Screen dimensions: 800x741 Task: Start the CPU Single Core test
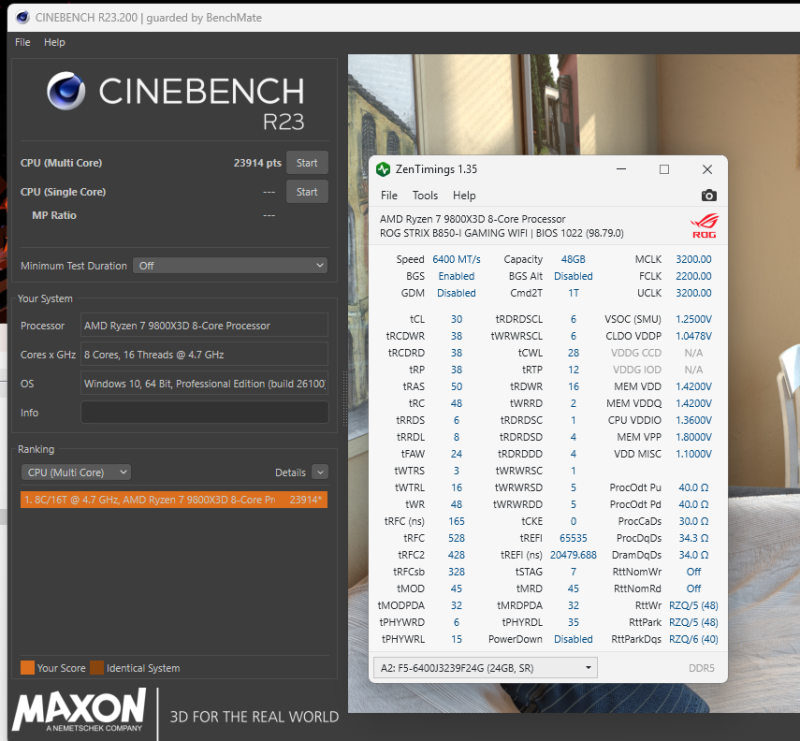[x=307, y=192]
